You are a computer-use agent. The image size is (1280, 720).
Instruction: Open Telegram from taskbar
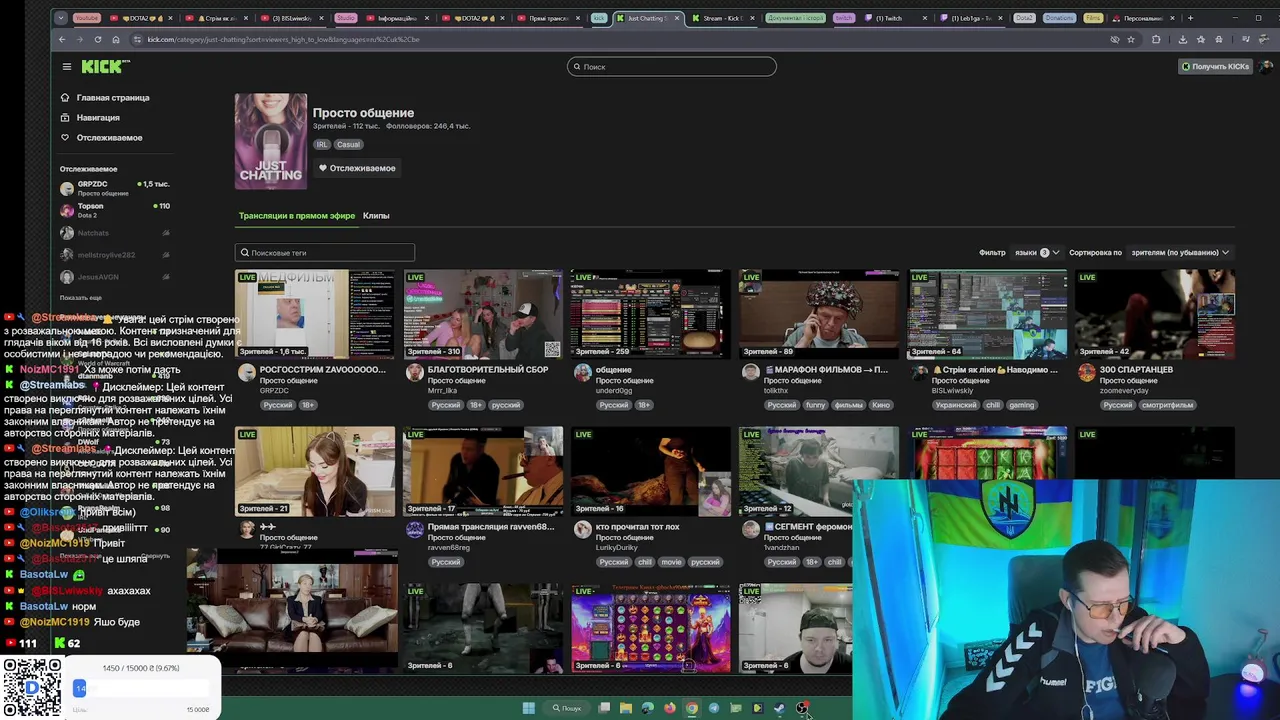(714, 708)
